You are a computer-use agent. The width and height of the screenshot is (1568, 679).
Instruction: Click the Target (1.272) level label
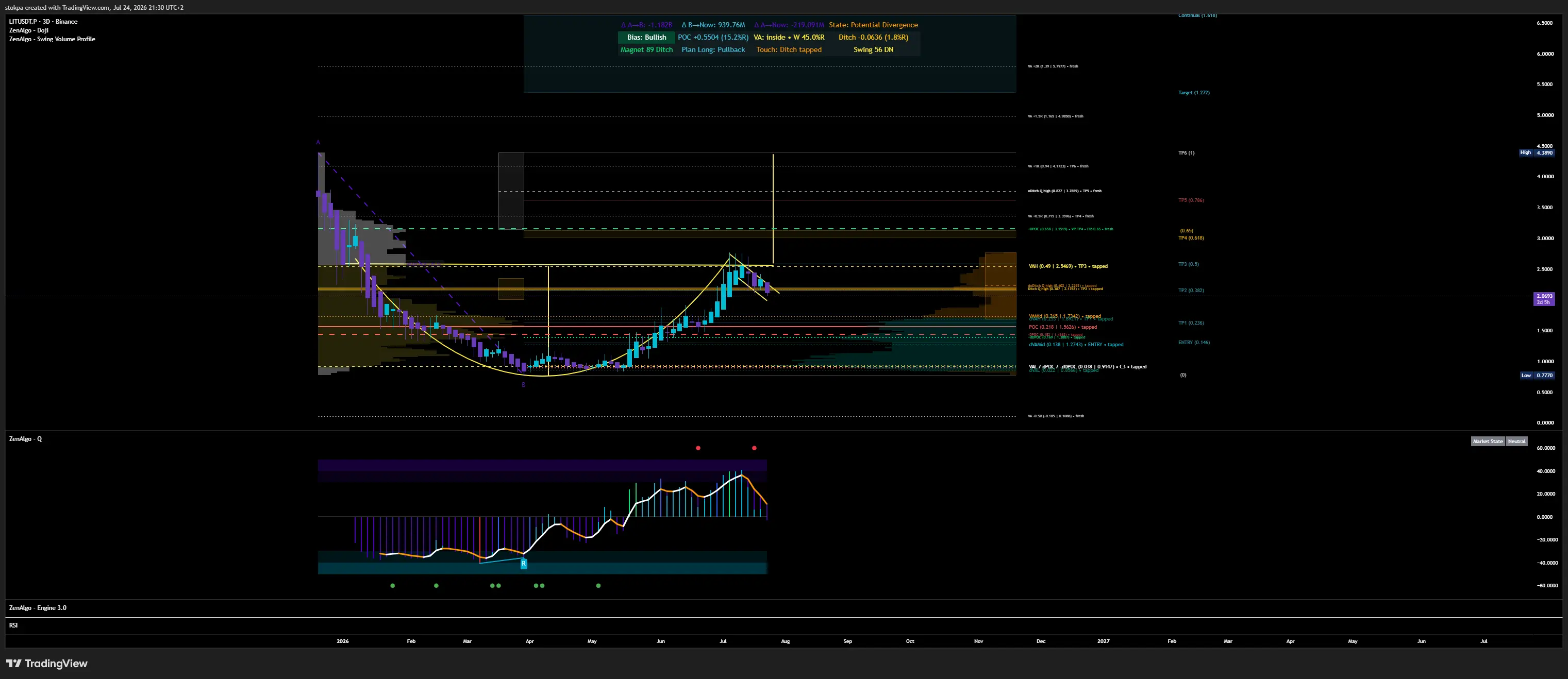[x=1194, y=93]
